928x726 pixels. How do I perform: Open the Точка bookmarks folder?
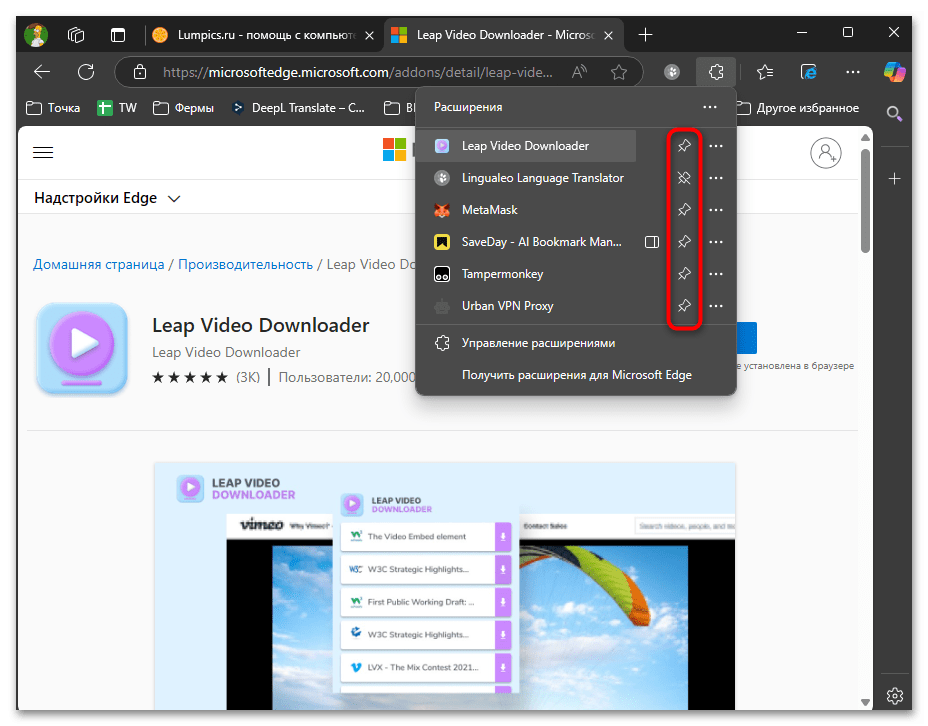tap(53, 108)
